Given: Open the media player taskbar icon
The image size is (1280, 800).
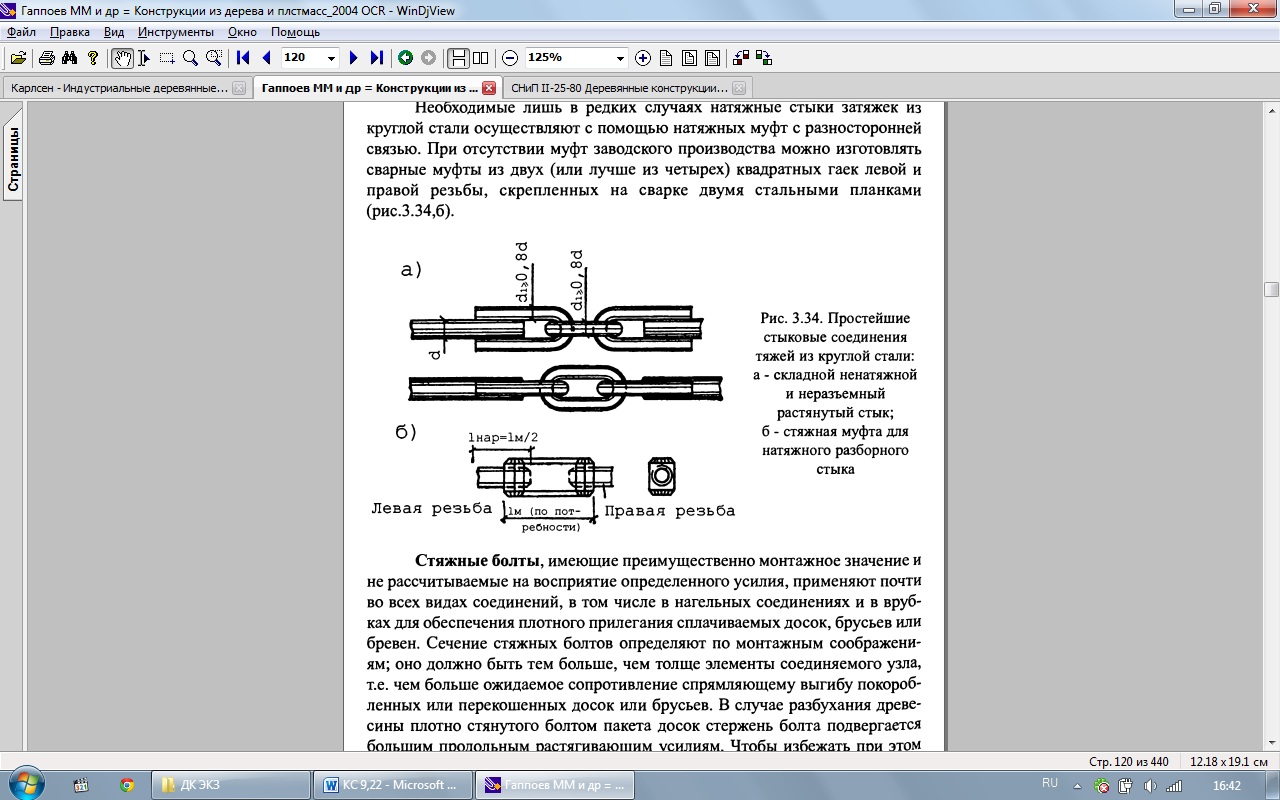Looking at the screenshot, I should pos(81,785).
